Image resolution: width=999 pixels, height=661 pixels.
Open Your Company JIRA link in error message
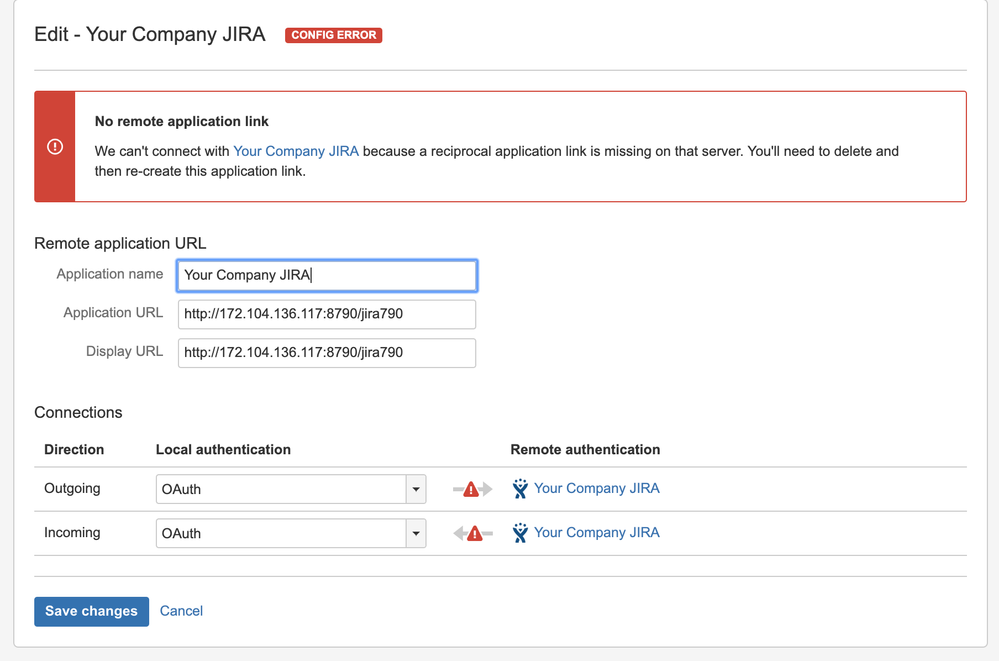tap(296, 151)
